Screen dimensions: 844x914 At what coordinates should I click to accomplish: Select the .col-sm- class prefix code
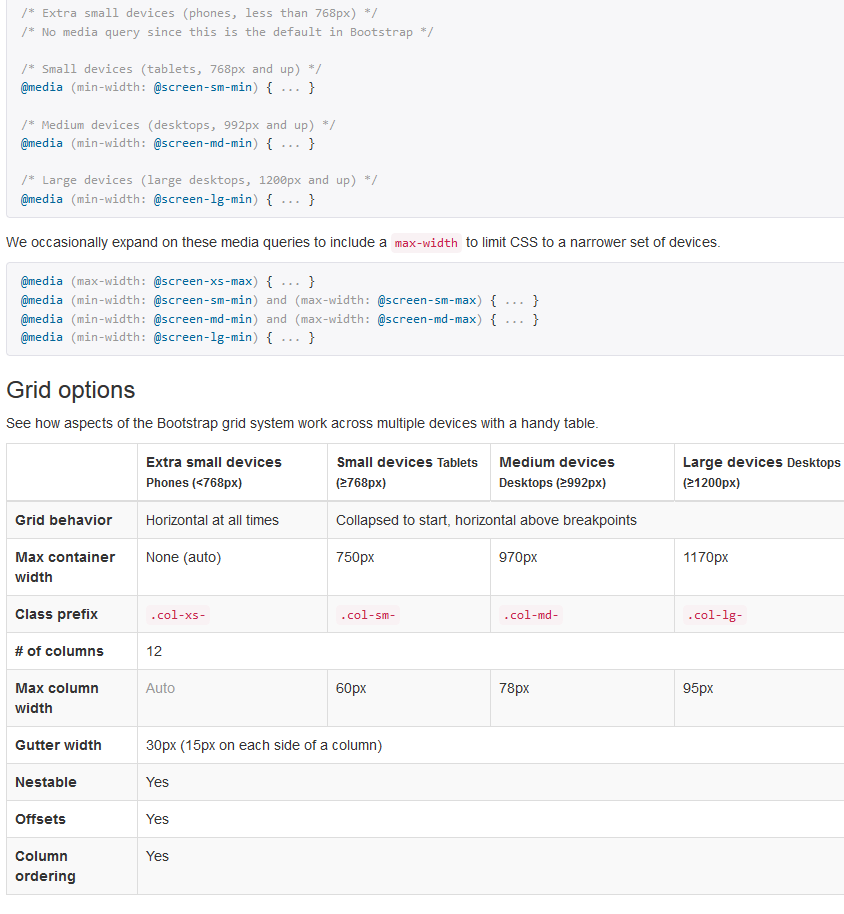pyautogui.click(x=367, y=614)
